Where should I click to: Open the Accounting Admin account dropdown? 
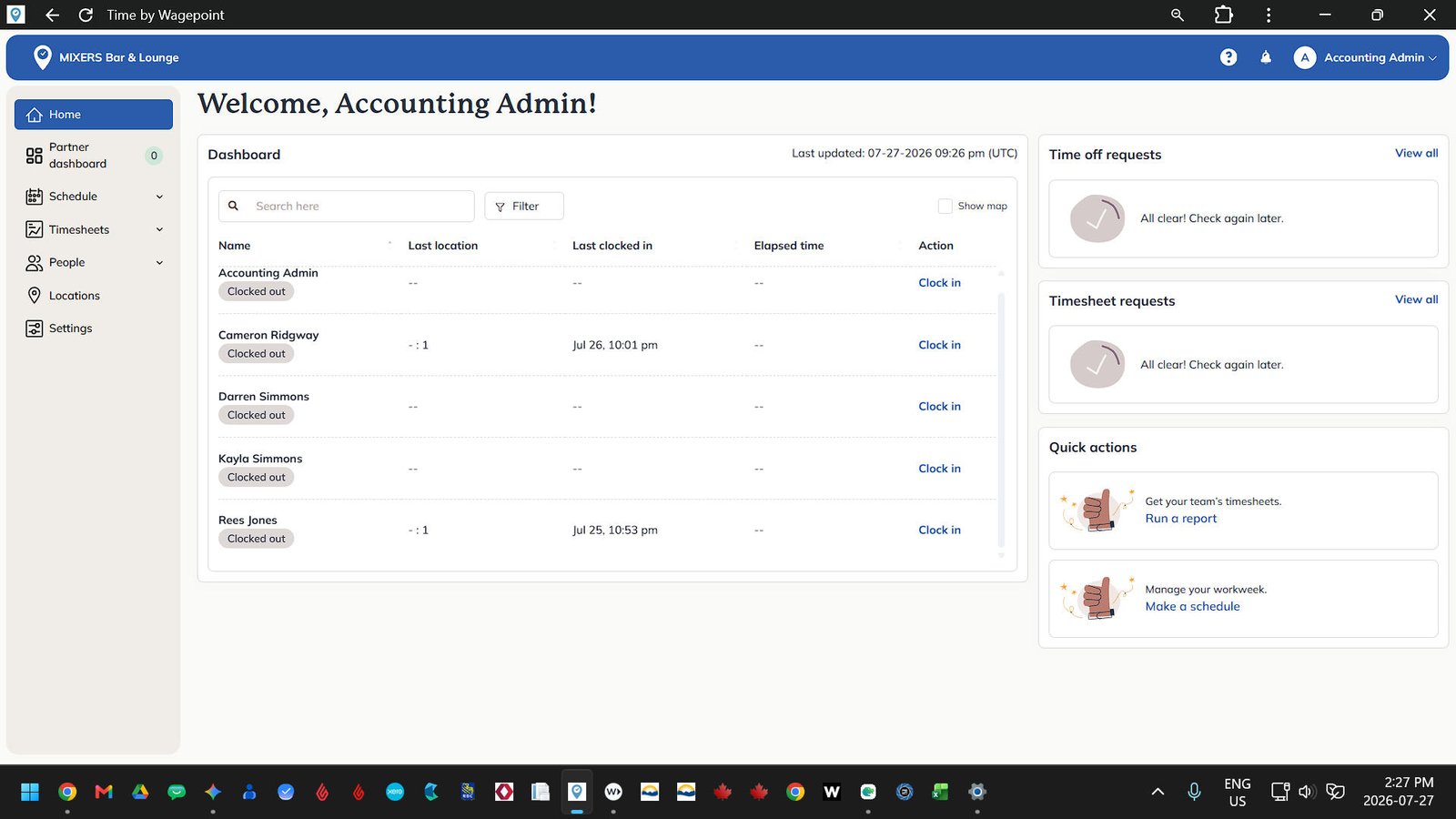pos(1365,57)
